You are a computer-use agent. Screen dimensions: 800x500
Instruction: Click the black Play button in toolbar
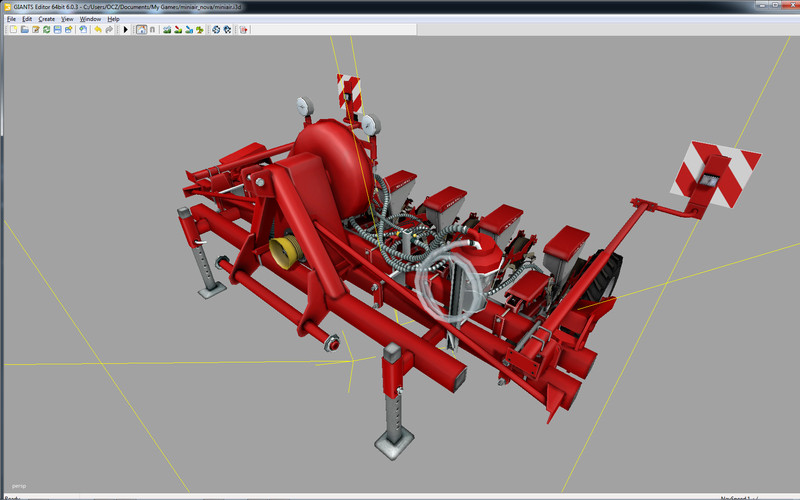click(125, 30)
